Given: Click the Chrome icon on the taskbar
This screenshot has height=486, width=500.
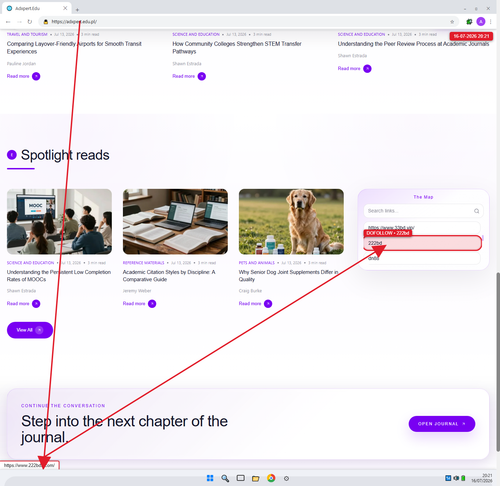Looking at the screenshot, I should (271, 478).
